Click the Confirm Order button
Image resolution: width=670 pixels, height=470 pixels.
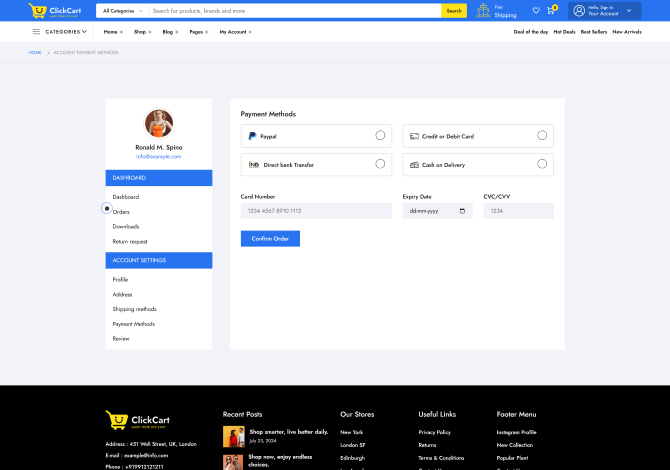270,238
